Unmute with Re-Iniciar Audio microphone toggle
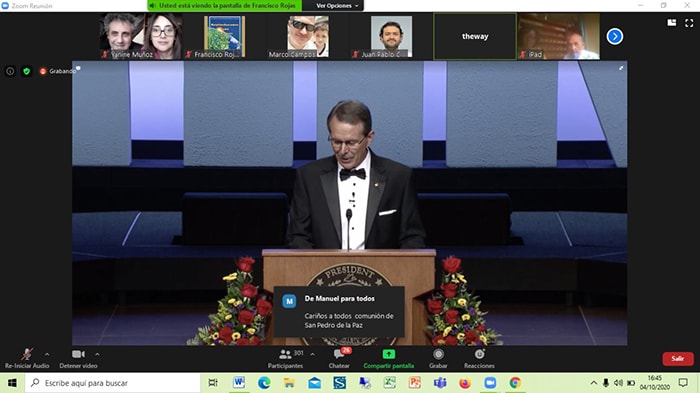The image size is (700, 393). (27, 354)
